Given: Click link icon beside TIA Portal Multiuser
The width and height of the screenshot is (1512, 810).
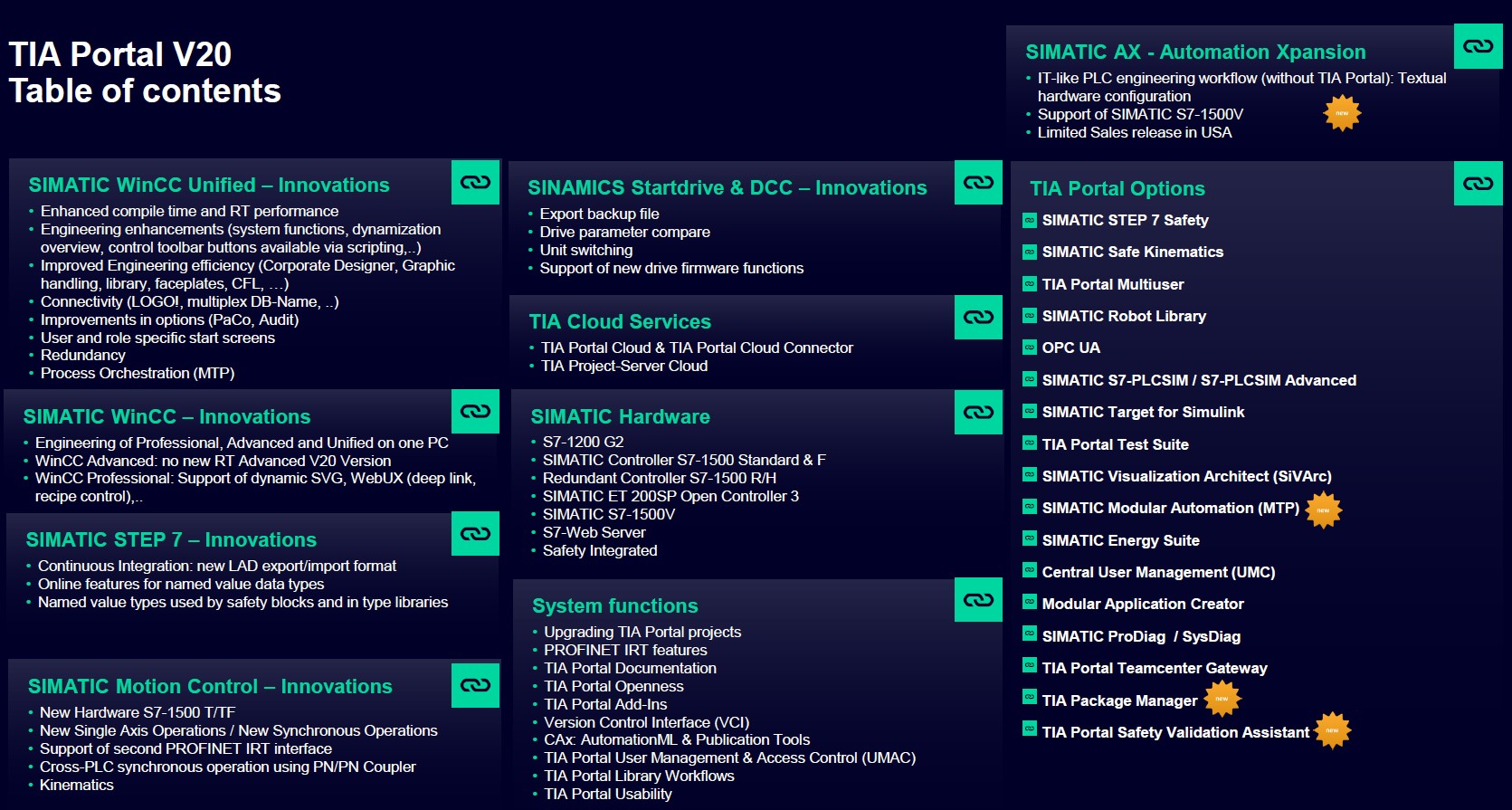Looking at the screenshot, I should pyautogui.click(x=1030, y=283).
